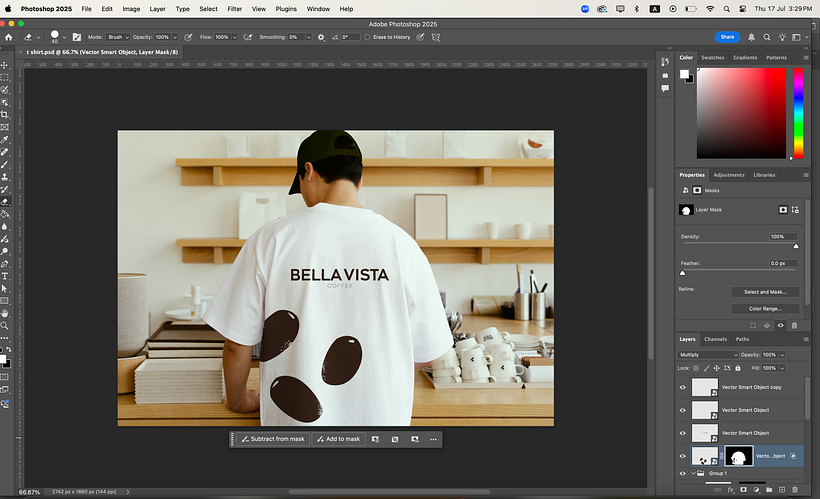820x499 pixels.
Task: Switch to the Adjustments tab
Action: (x=728, y=175)
